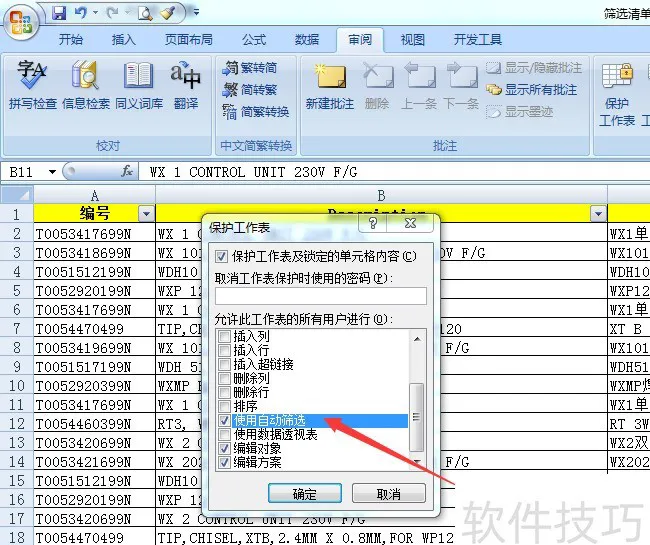
Task: Open 同义词库 thesaurus
Action: pyautogui.click(x=139, y=85)
